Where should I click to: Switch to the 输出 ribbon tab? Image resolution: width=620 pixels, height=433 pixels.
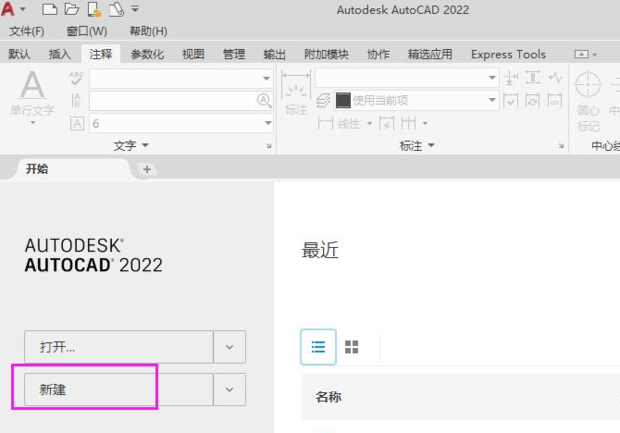(274, 54)
